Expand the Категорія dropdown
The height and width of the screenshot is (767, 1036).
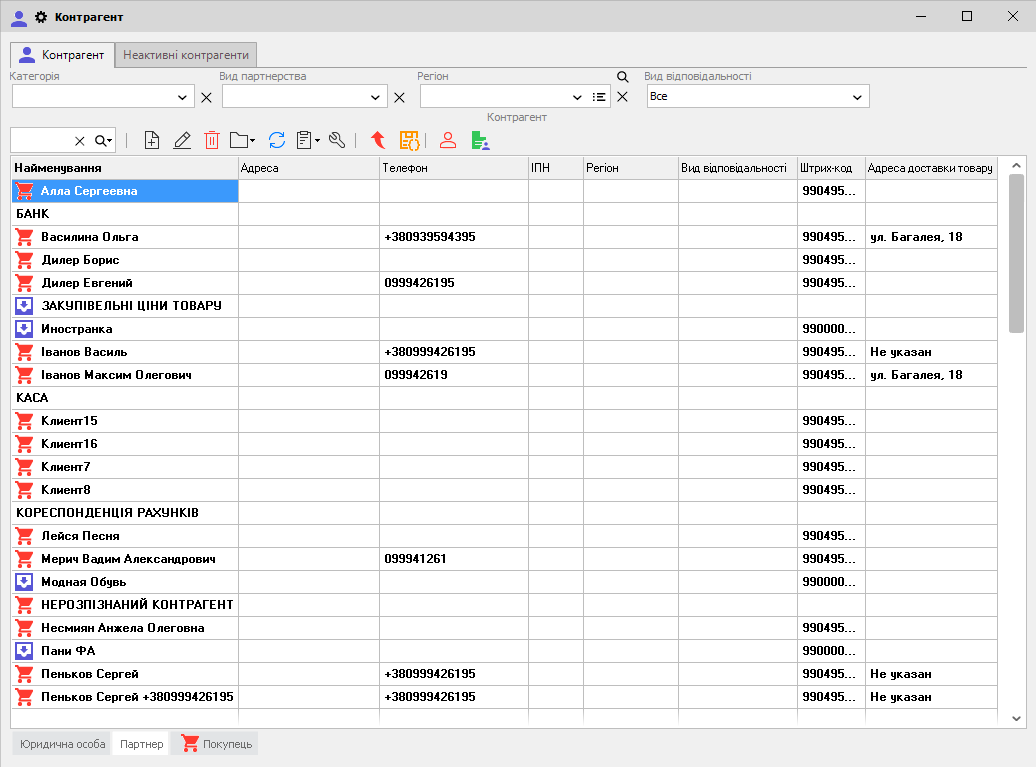182,97
